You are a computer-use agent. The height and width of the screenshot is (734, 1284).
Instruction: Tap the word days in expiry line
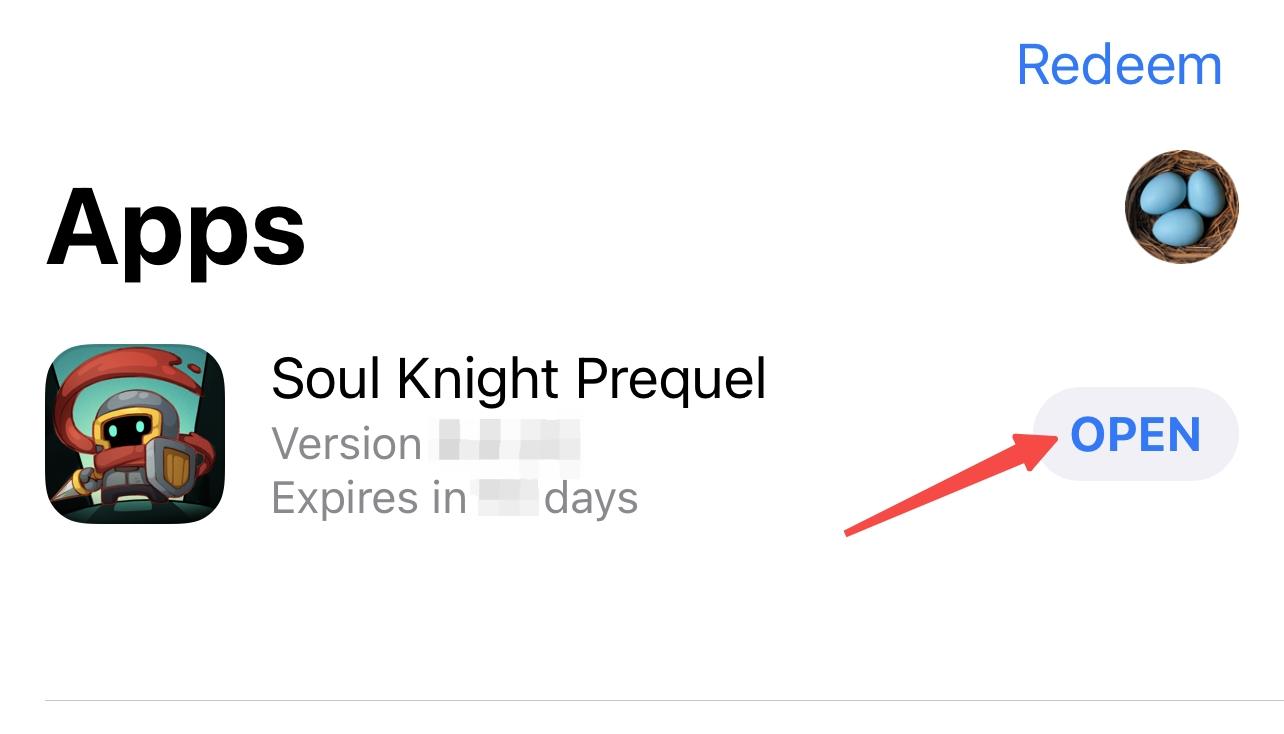[x=591, y=497]
